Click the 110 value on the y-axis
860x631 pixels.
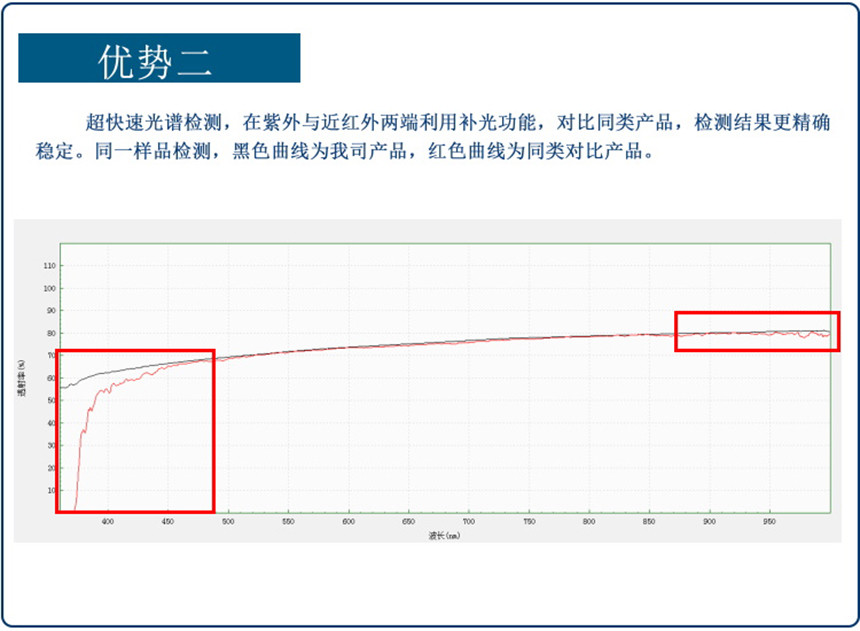[x=49, y=266]
